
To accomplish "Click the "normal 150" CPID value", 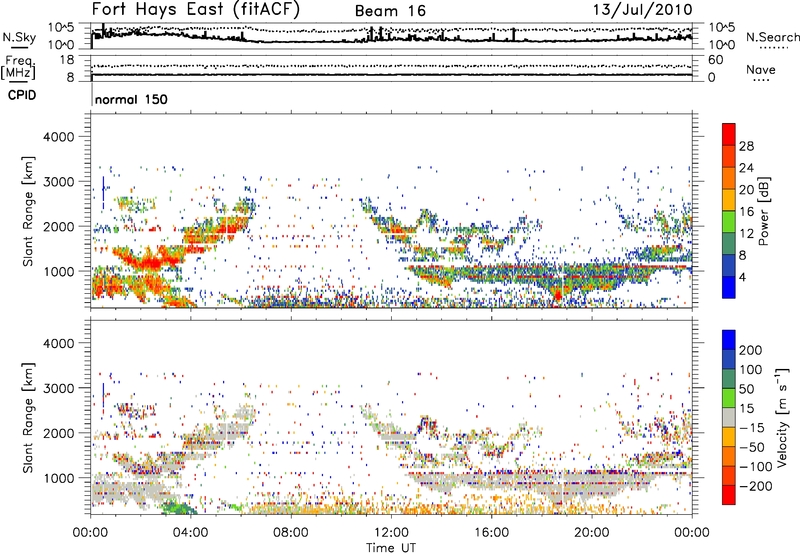I will (x=131, y=99).
